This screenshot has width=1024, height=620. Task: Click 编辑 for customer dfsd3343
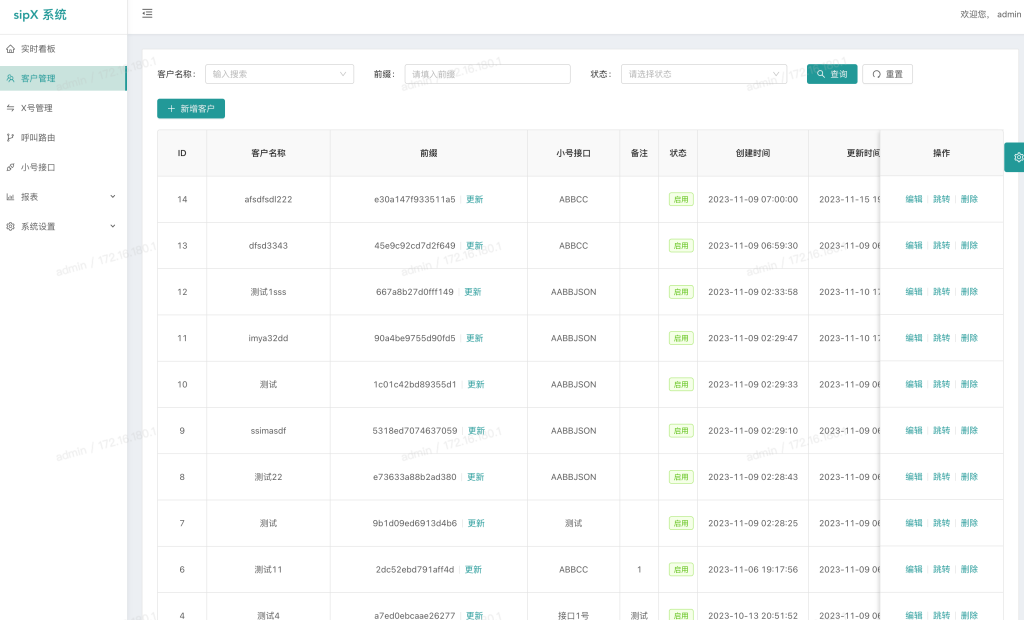[914, 246]
